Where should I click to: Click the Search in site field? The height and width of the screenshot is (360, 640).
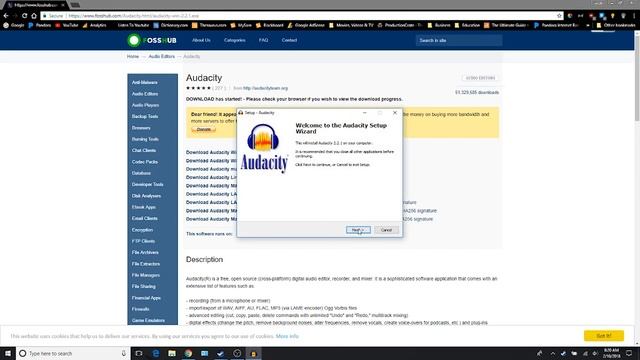459,40
